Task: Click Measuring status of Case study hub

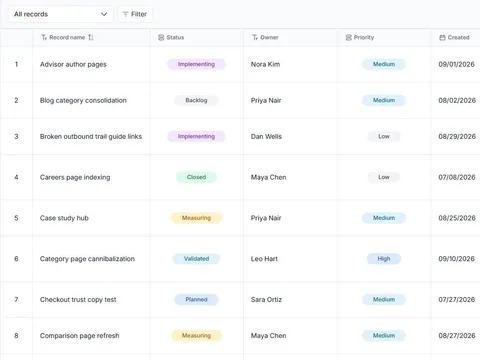Action: (x=196, y=218)
